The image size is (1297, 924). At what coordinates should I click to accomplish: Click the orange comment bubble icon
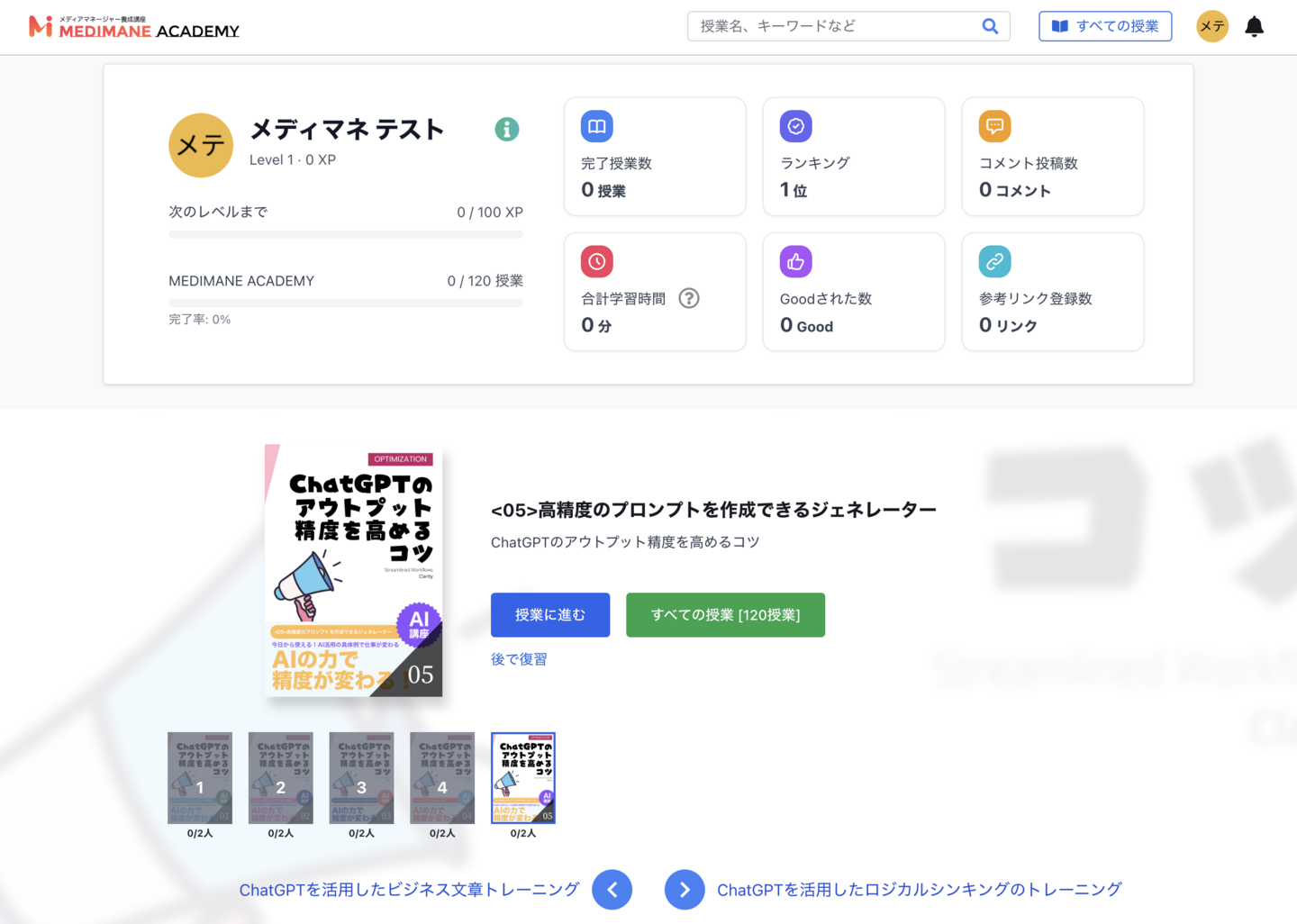point(995,127)
